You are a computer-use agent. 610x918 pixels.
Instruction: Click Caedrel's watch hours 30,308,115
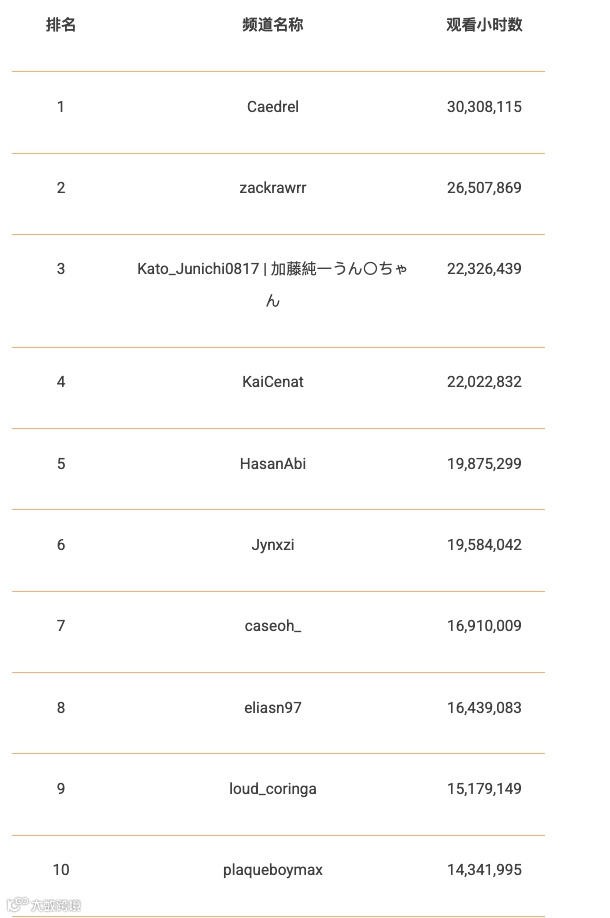(484, 107)
